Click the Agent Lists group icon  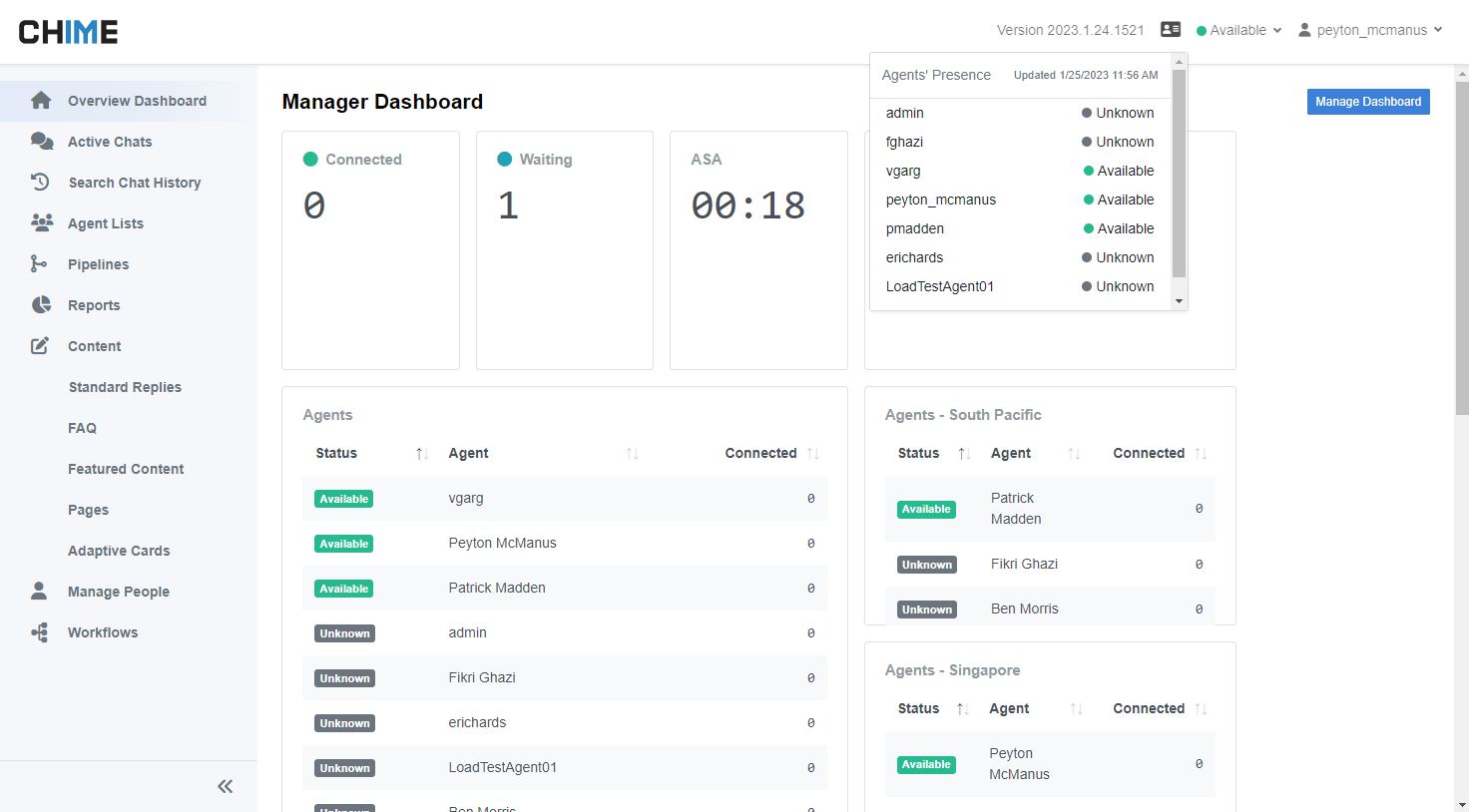[41, 223]
